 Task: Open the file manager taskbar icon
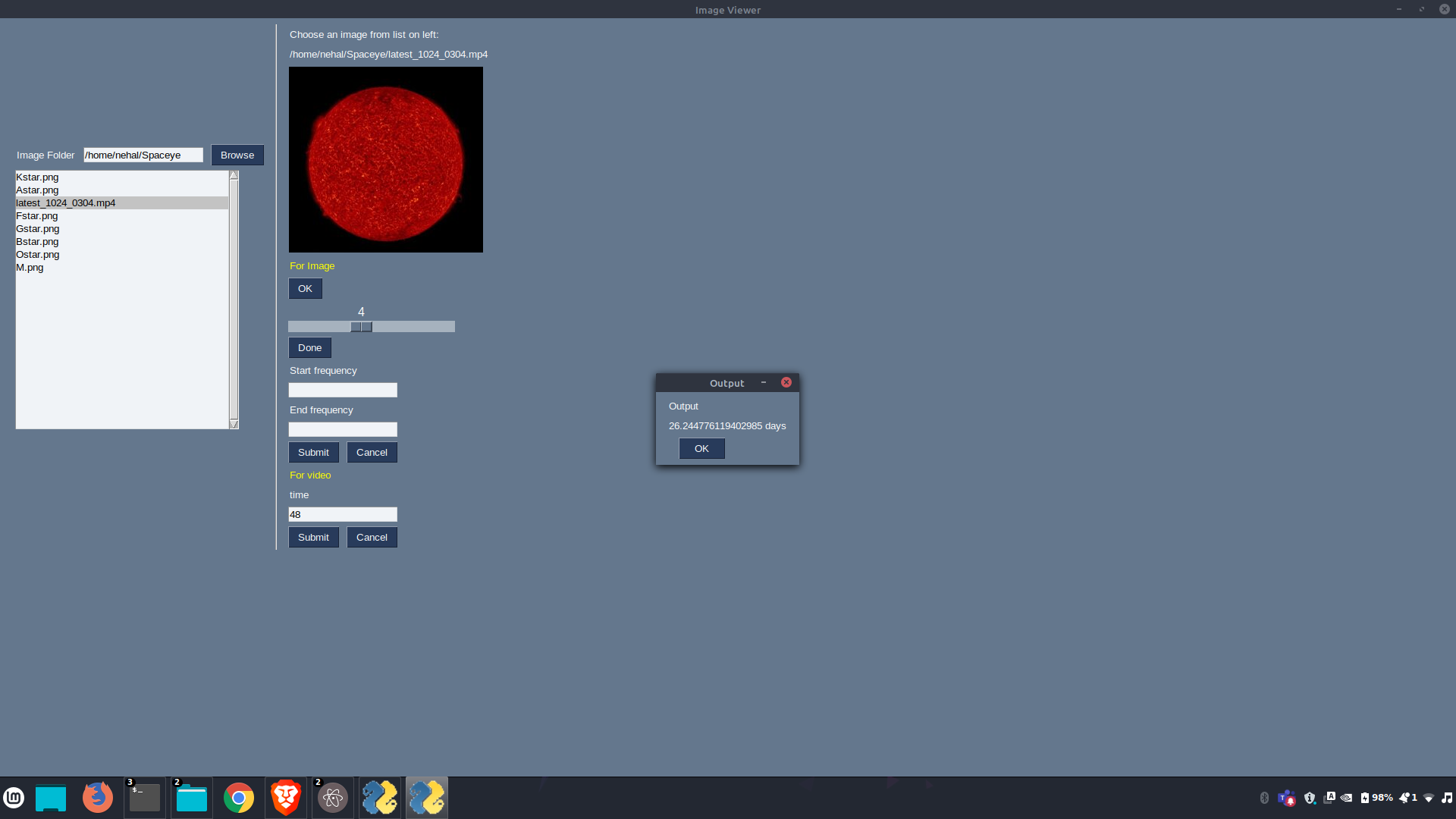192,798
